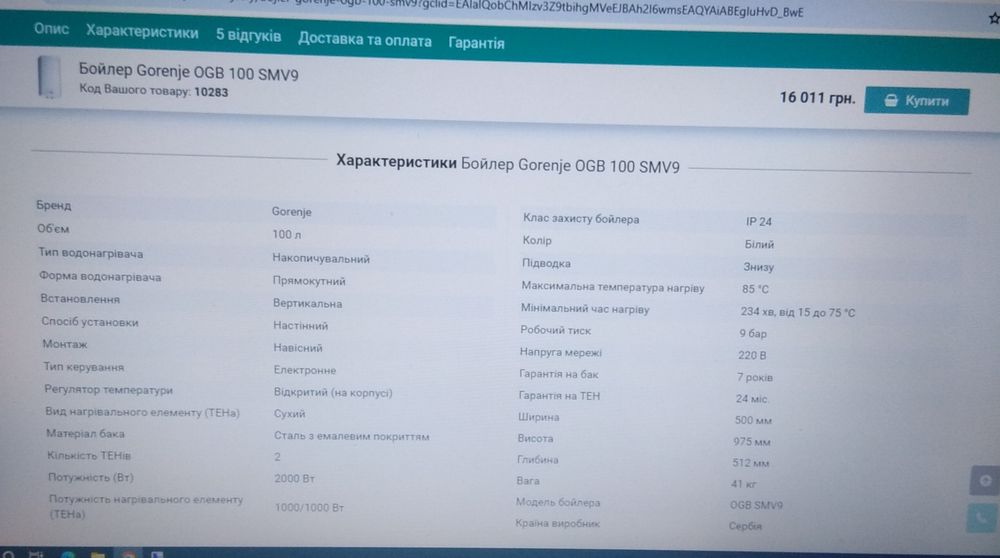1000x558 pixels.
Task: Click the Бренд value Gorenje
Action: (x=291, y=212)
